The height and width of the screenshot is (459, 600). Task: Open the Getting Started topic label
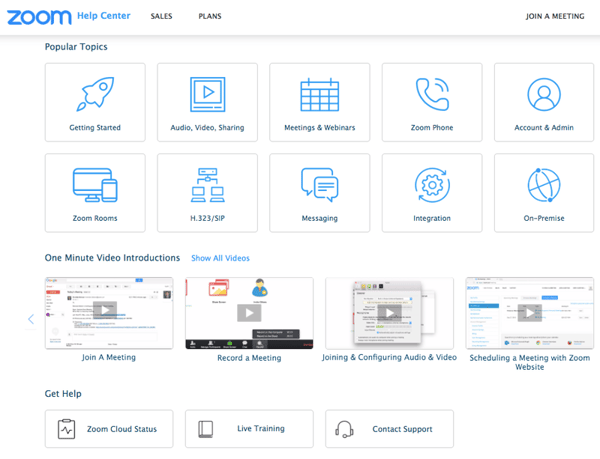point(95,128)
